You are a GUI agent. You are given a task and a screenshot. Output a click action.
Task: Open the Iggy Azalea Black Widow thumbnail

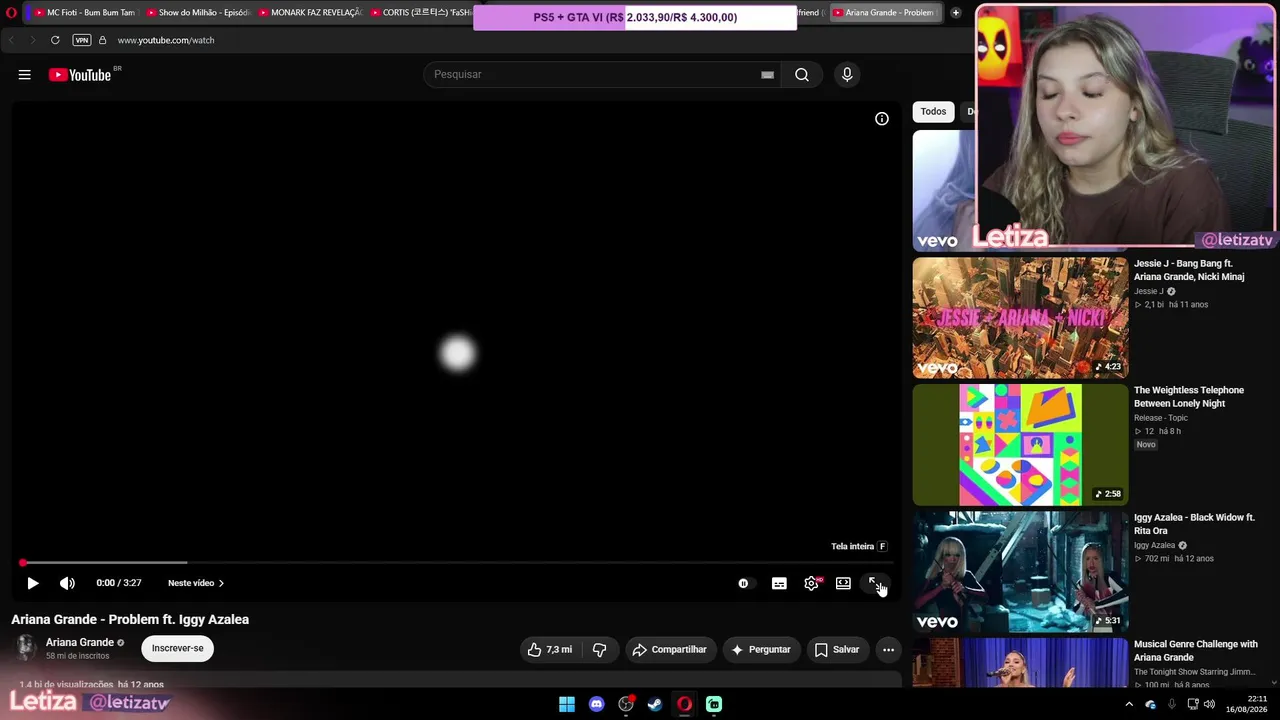coord(1020,572)
